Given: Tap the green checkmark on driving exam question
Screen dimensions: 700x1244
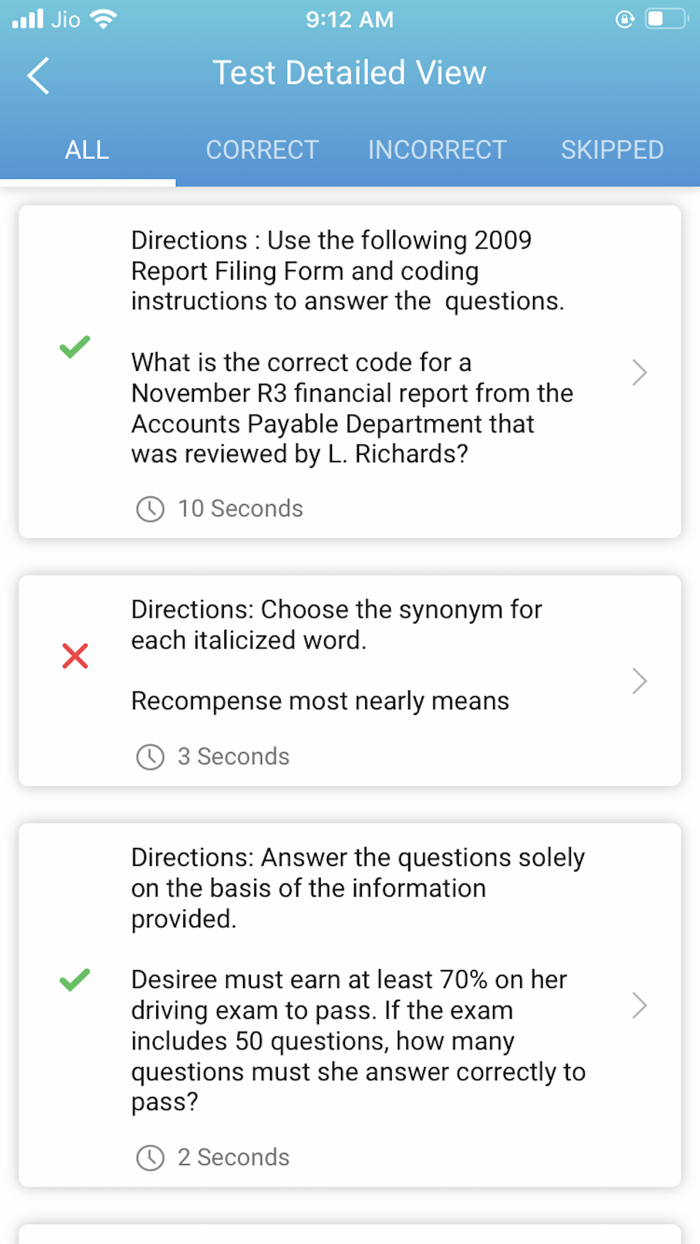Looking at the screenshot, I should pos(74,980).
